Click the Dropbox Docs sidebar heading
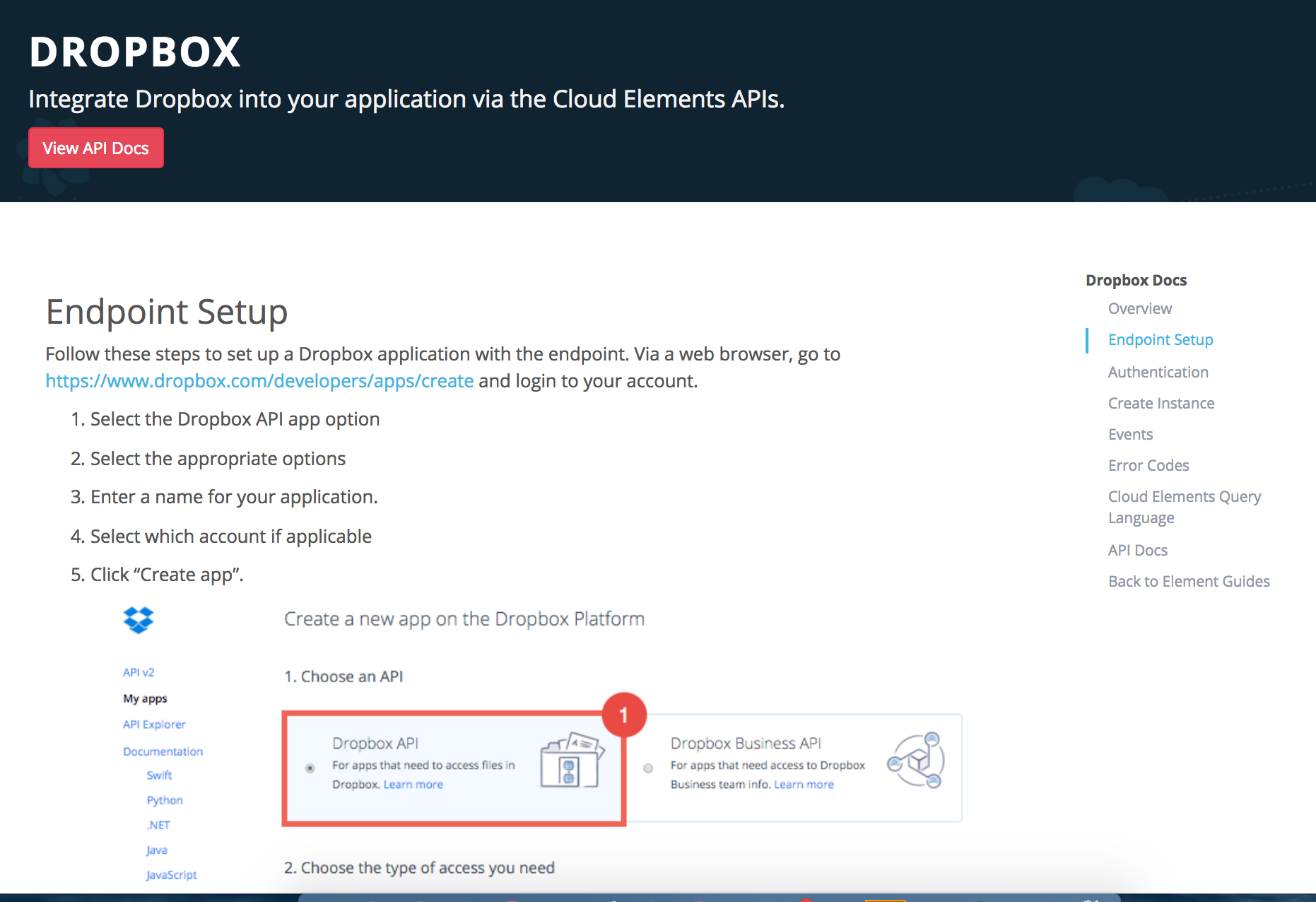Image resolution: width=1316 pixels, height=902 pixels. 1136,280
